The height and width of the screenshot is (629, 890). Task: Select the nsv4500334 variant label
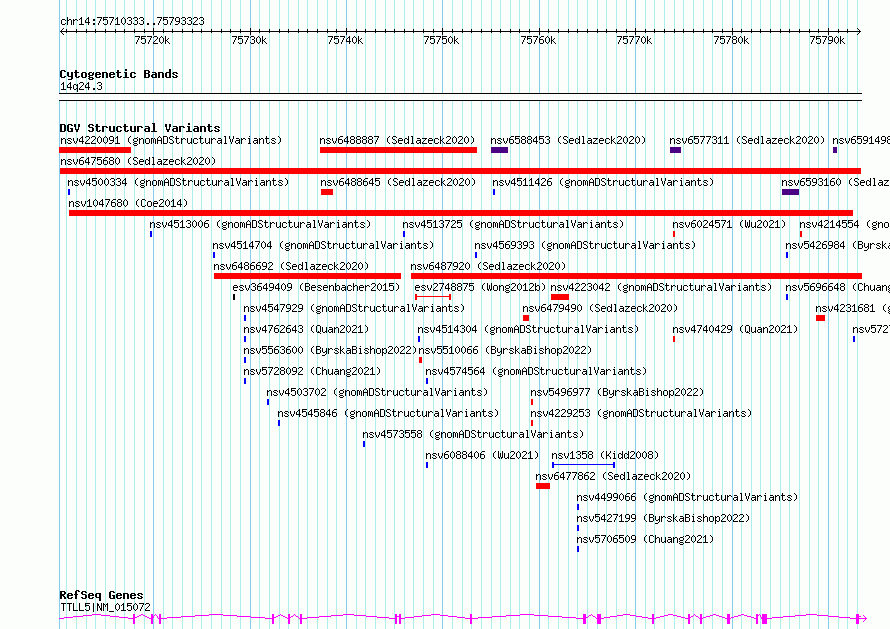point(178,182)
